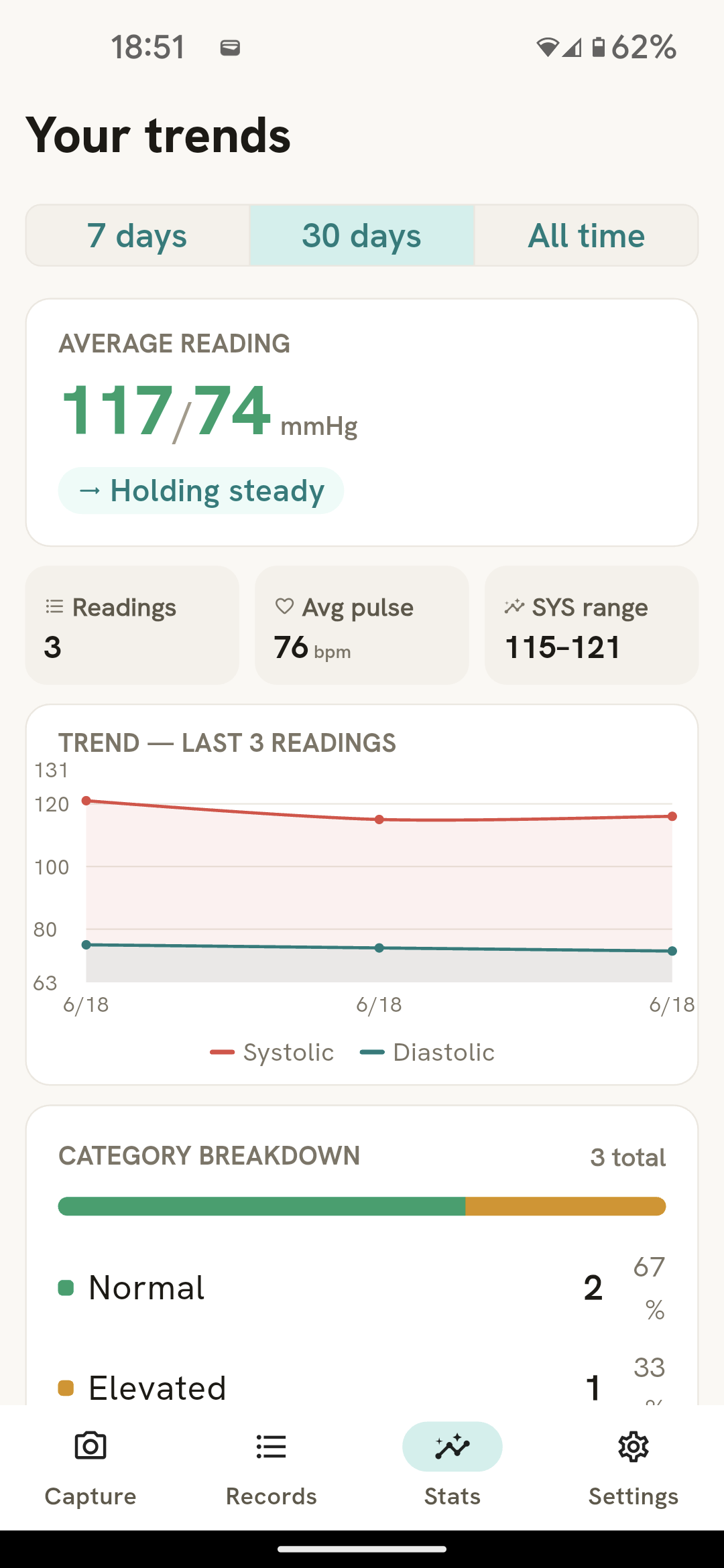Toggle the Diastolic legend entry
The image size is (724, 1568).
pyautogui.click(x=427, y=1052)
